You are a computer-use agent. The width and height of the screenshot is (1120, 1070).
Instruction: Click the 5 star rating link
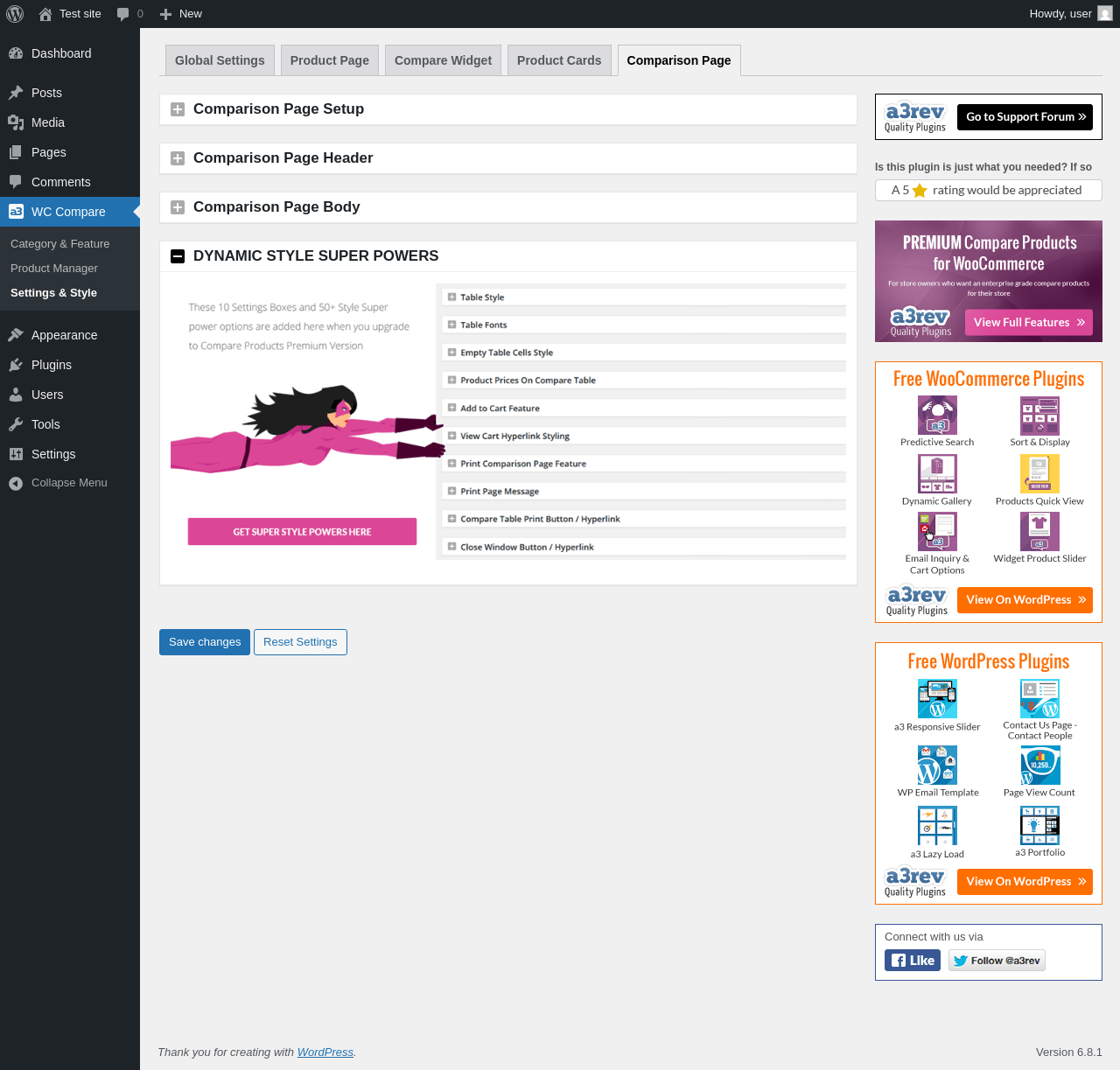(989, 191)
